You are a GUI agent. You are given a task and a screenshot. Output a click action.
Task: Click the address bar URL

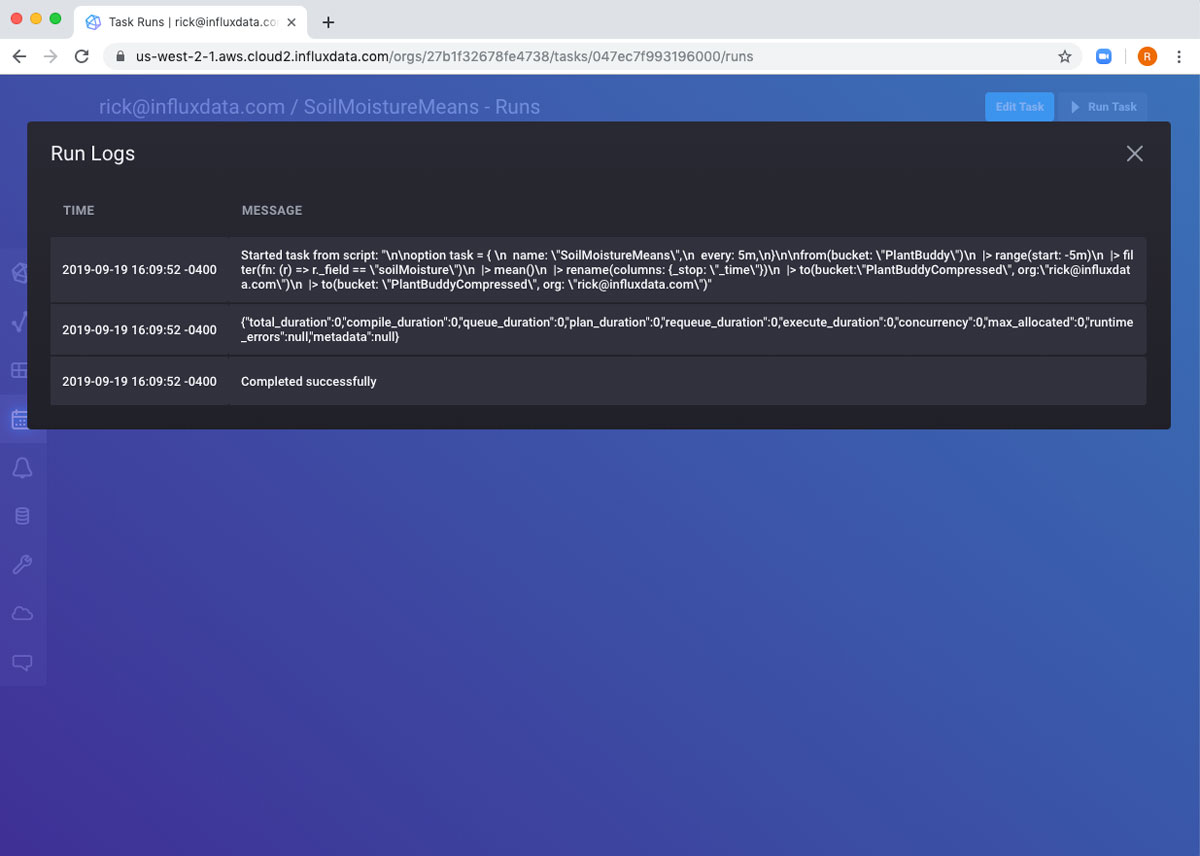coord(445,57)
